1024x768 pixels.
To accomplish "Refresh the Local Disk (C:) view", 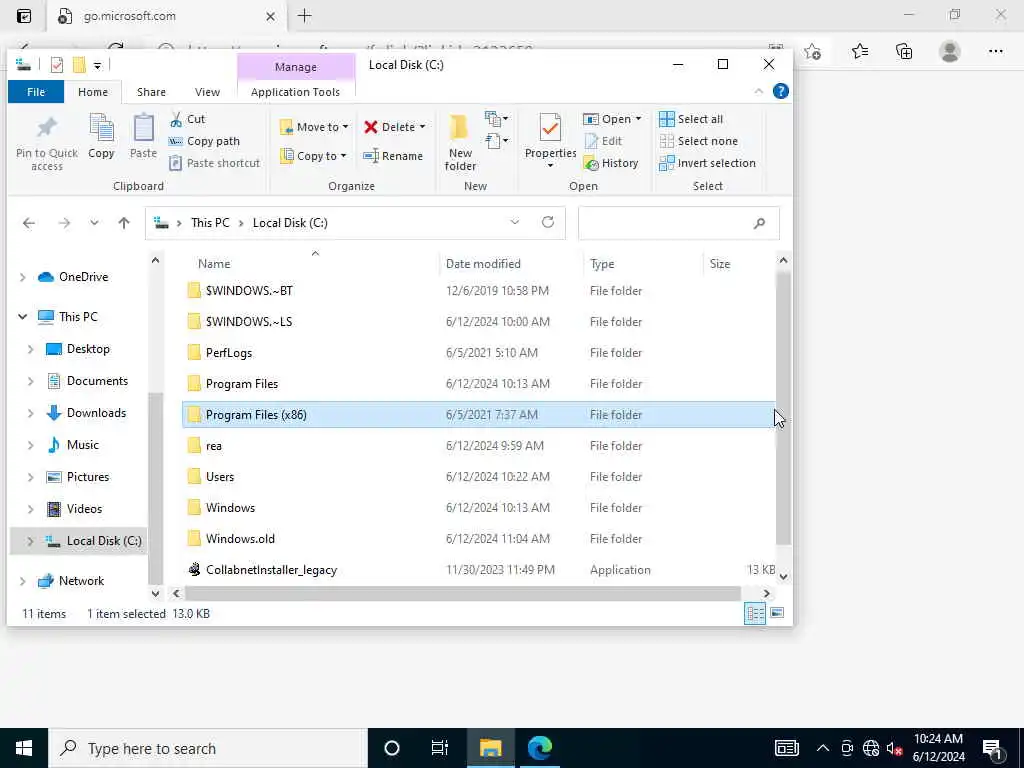I will coord(548,222).
